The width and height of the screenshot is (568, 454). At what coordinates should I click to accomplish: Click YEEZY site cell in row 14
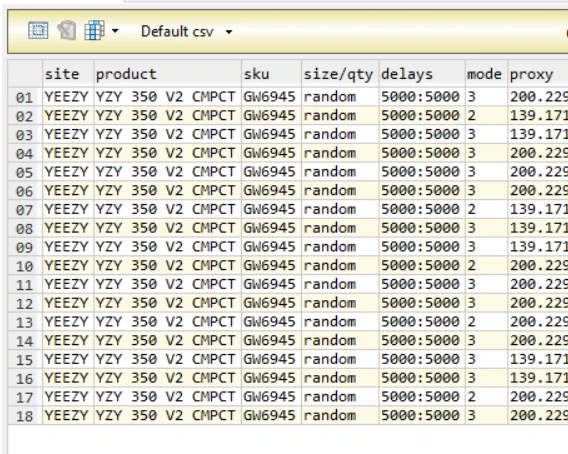tap(68, 341)
